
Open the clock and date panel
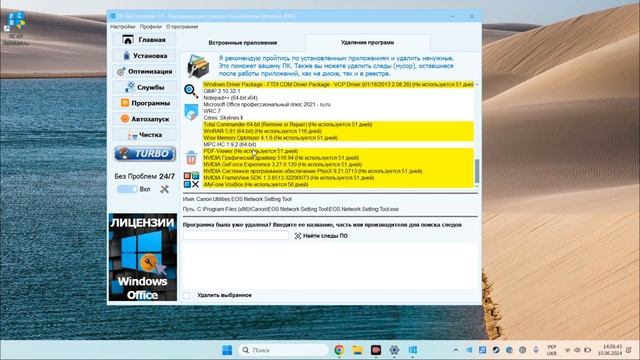click(610, 350)
